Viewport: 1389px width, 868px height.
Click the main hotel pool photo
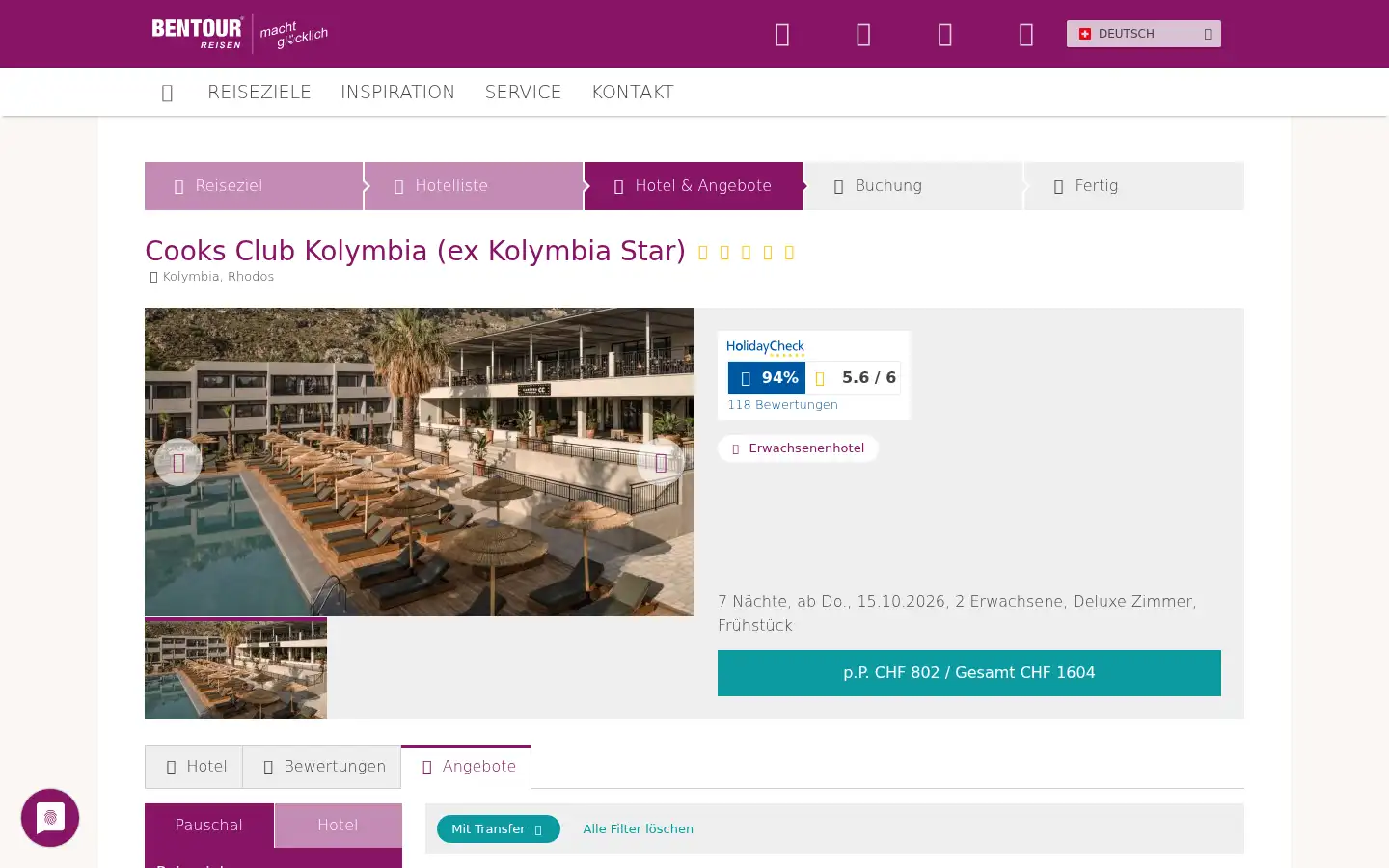pos(420,462)
